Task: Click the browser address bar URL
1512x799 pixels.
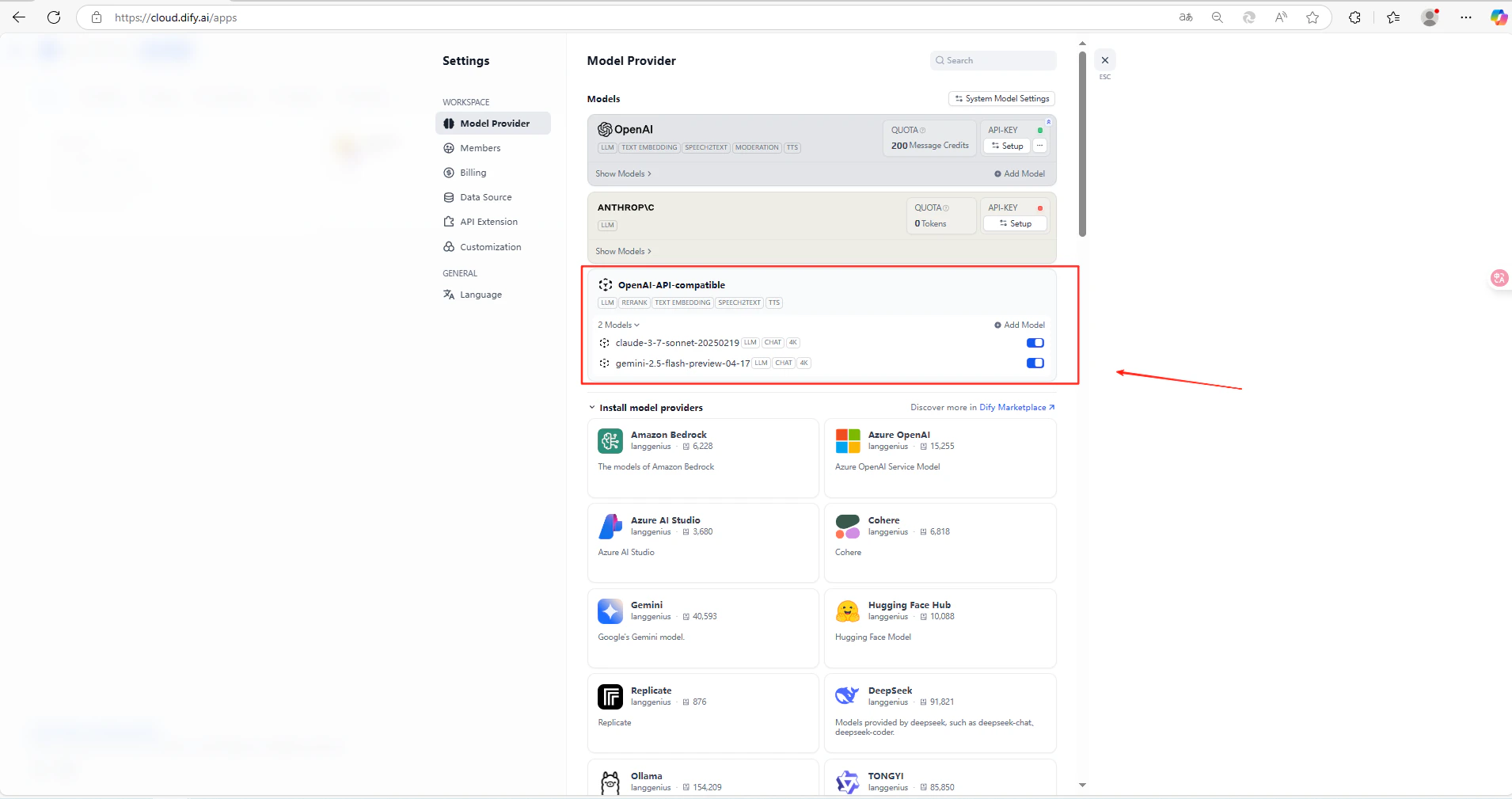Action: pyautogui.click(x=176, y=17)
